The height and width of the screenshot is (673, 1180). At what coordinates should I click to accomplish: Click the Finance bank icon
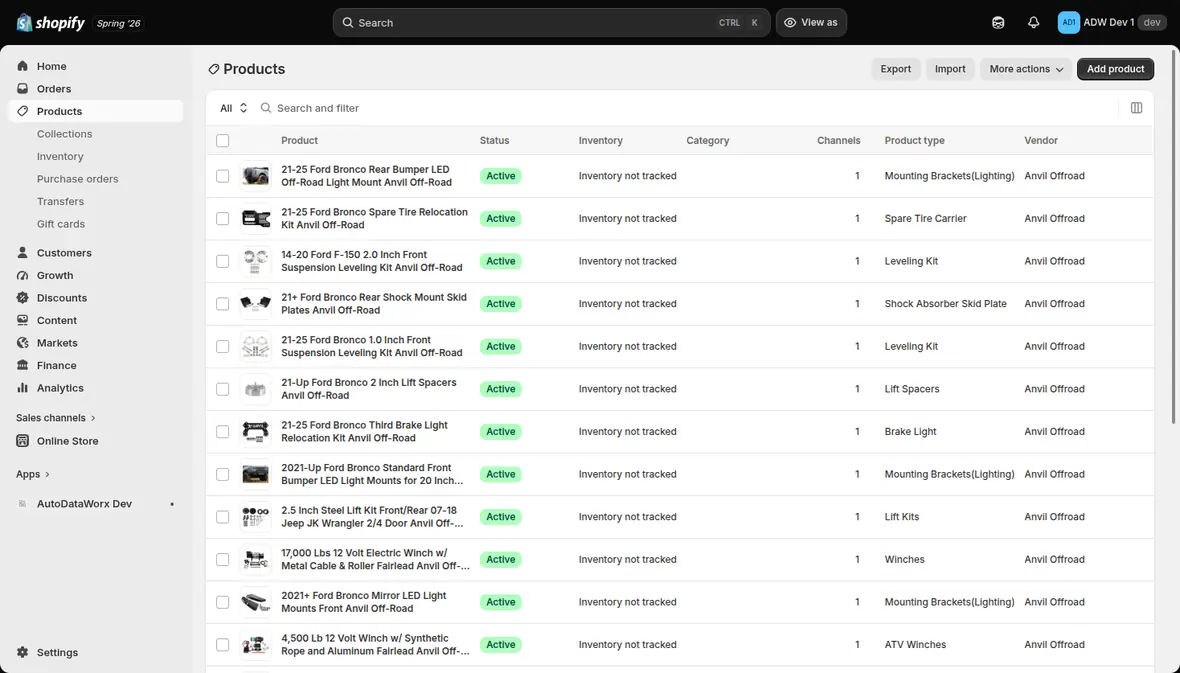pos(23,366)
